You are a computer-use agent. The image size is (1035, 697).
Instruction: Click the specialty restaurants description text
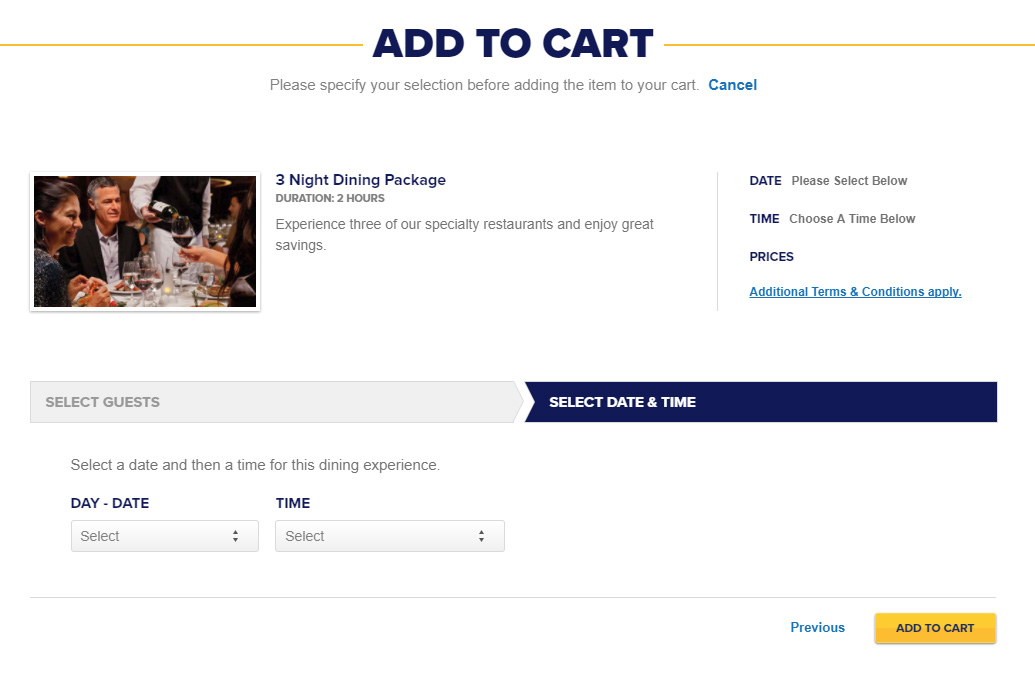[464, 234]
